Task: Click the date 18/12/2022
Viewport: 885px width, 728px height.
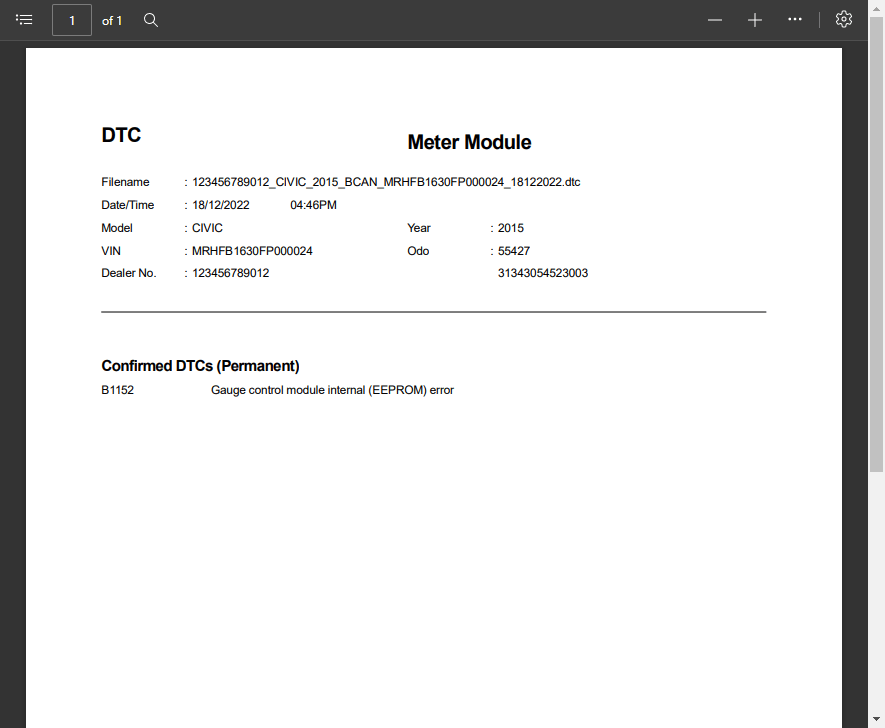Action: (x=221, y=205)
